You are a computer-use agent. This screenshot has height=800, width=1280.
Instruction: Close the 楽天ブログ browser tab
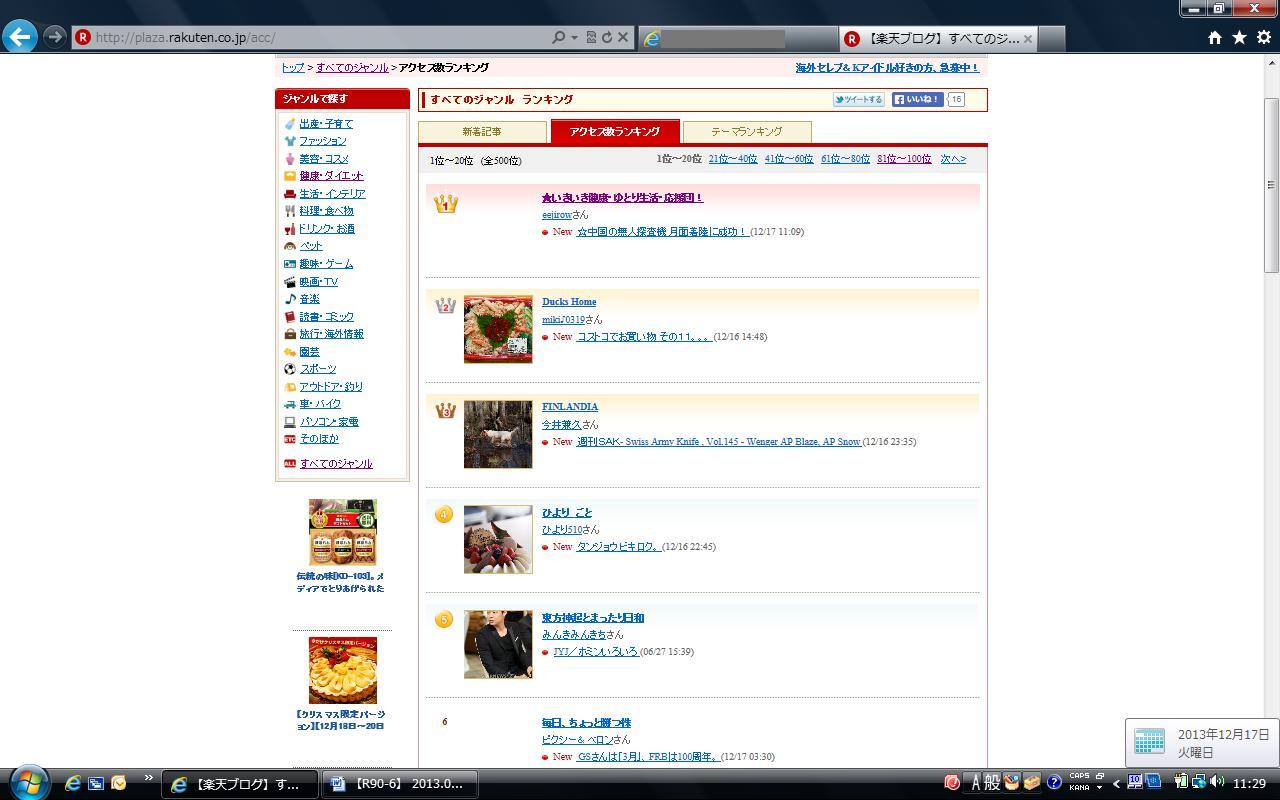[1027, 38]
